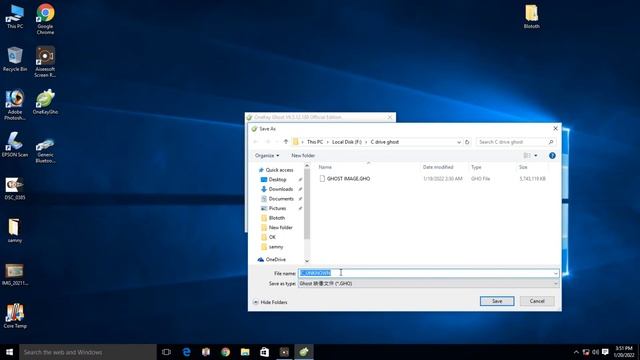Open Blototh folder in navigation pane
The height and width of the screenshot is (360, 640).
[277, 218]
